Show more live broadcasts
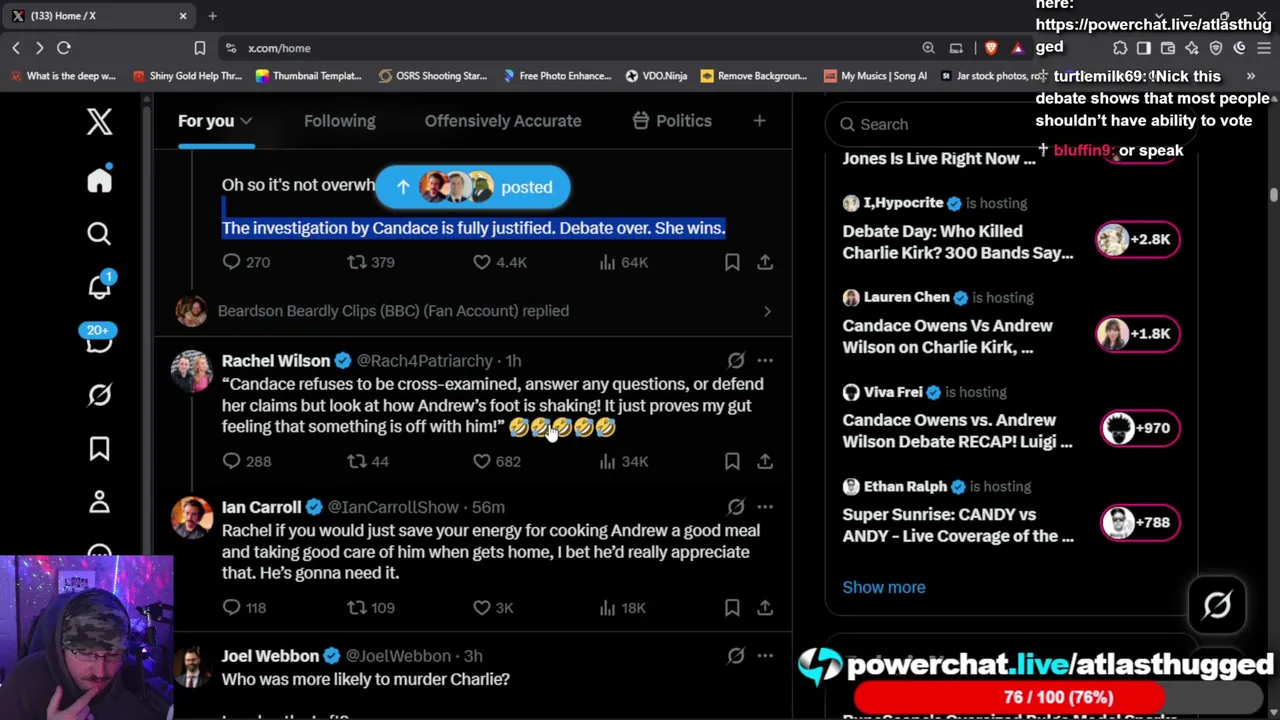This screenshot has height=720, width=1280. point(884,587)
